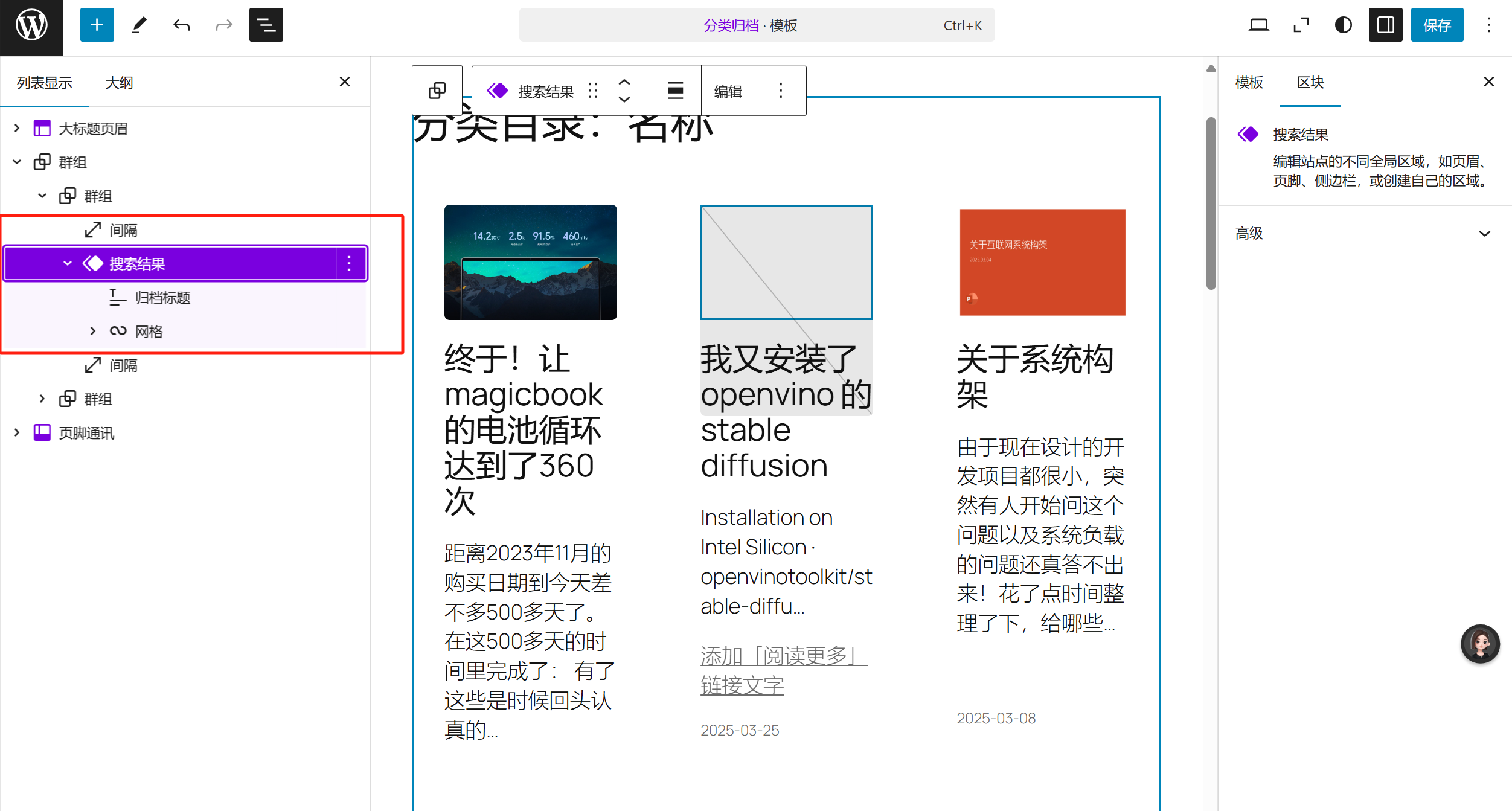Click the 搜索结果 block type icon in toolbar
The image size is (1512, 811).
pos(498,91)
